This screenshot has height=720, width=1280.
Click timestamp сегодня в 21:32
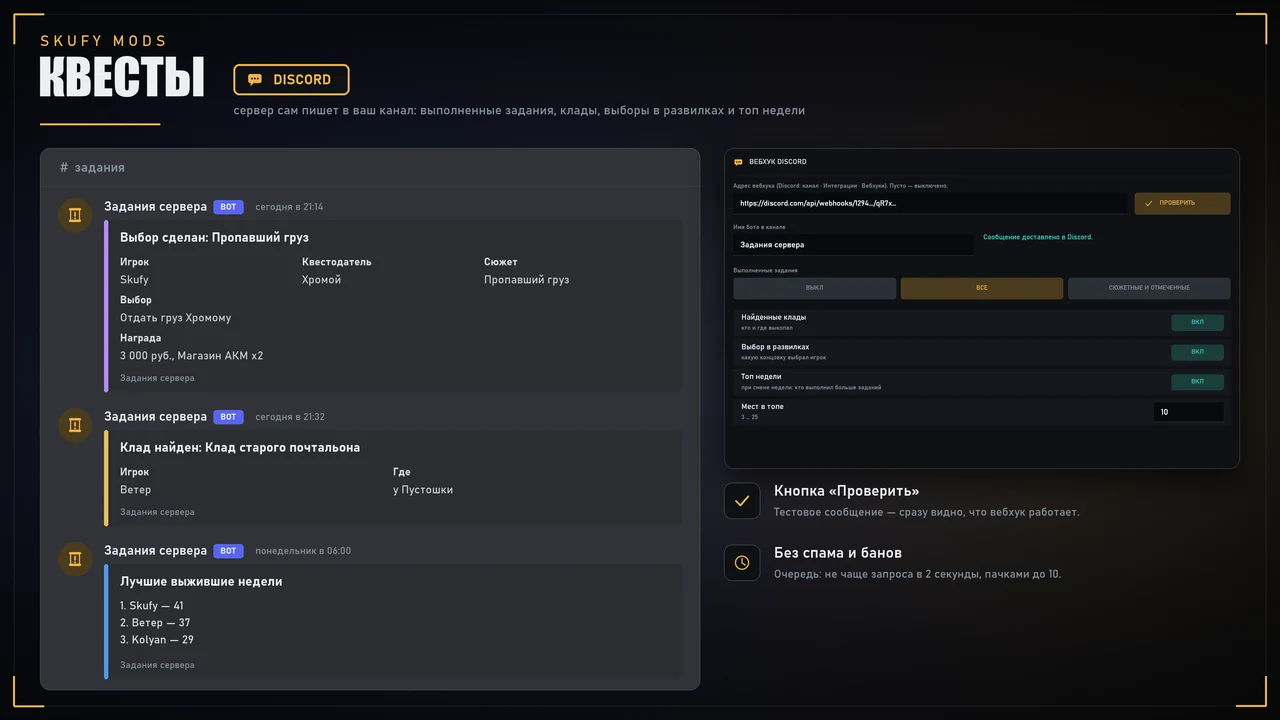289,417
